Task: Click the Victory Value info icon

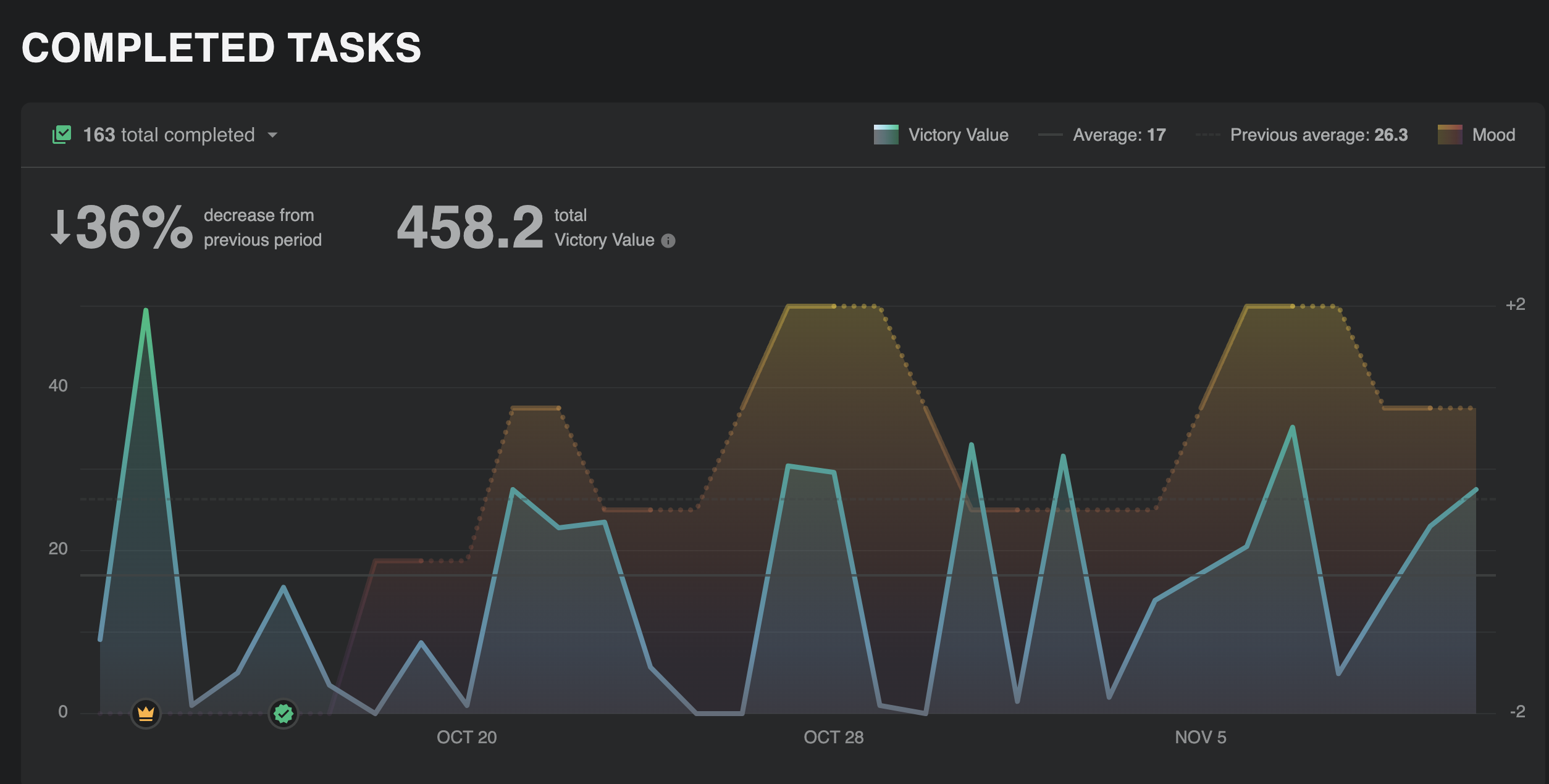Action: click(x=668, y=241)
